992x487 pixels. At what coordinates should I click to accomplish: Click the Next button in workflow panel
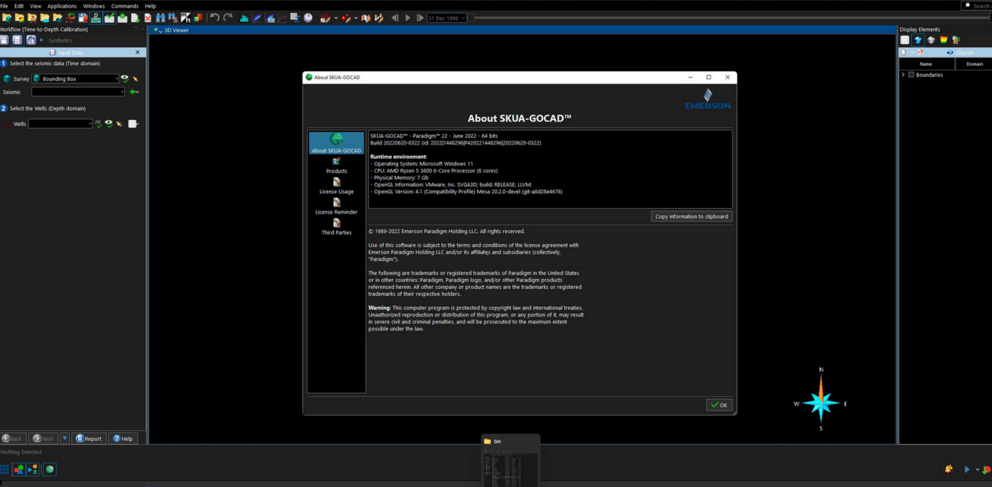tap(44, 438)
